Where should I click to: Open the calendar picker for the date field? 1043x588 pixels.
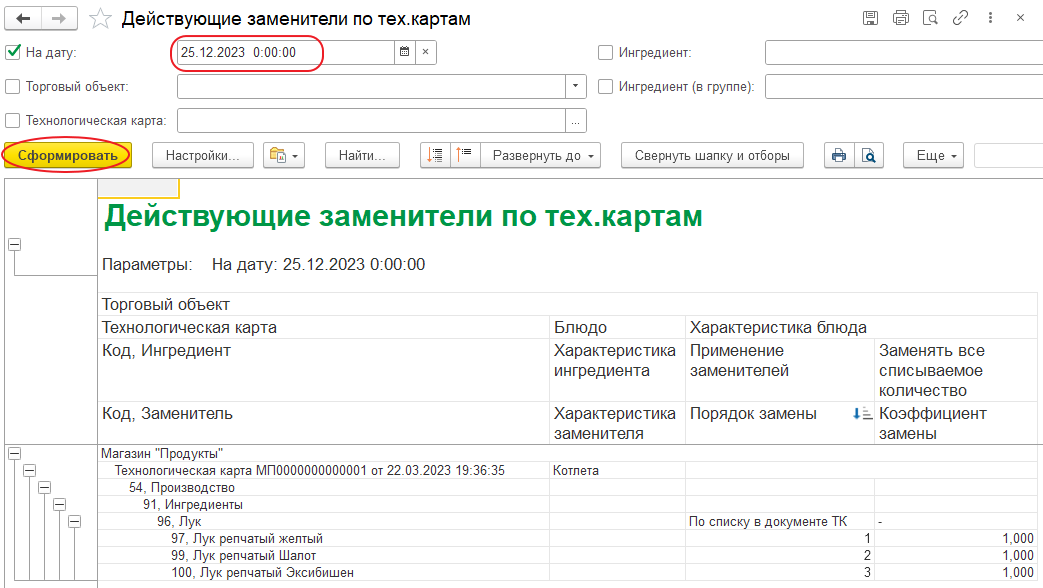point(404,53)
